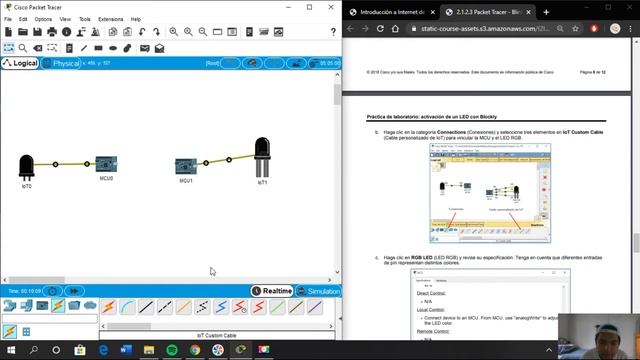Activate the Delete tool
The image size is (640, 360).
click(x=38, y=48)
